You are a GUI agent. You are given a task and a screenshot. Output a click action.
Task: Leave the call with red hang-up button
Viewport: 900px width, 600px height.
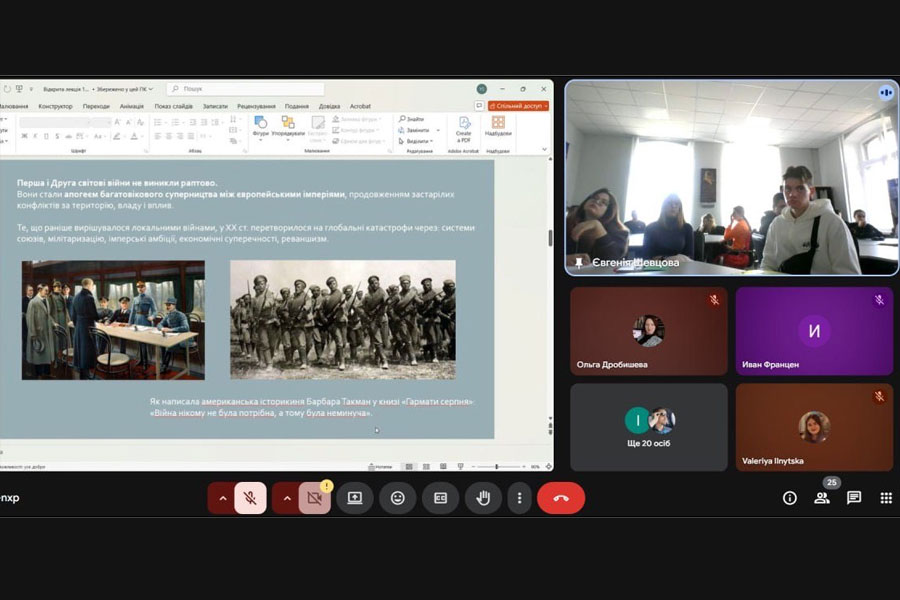click(x=560, y=498)
